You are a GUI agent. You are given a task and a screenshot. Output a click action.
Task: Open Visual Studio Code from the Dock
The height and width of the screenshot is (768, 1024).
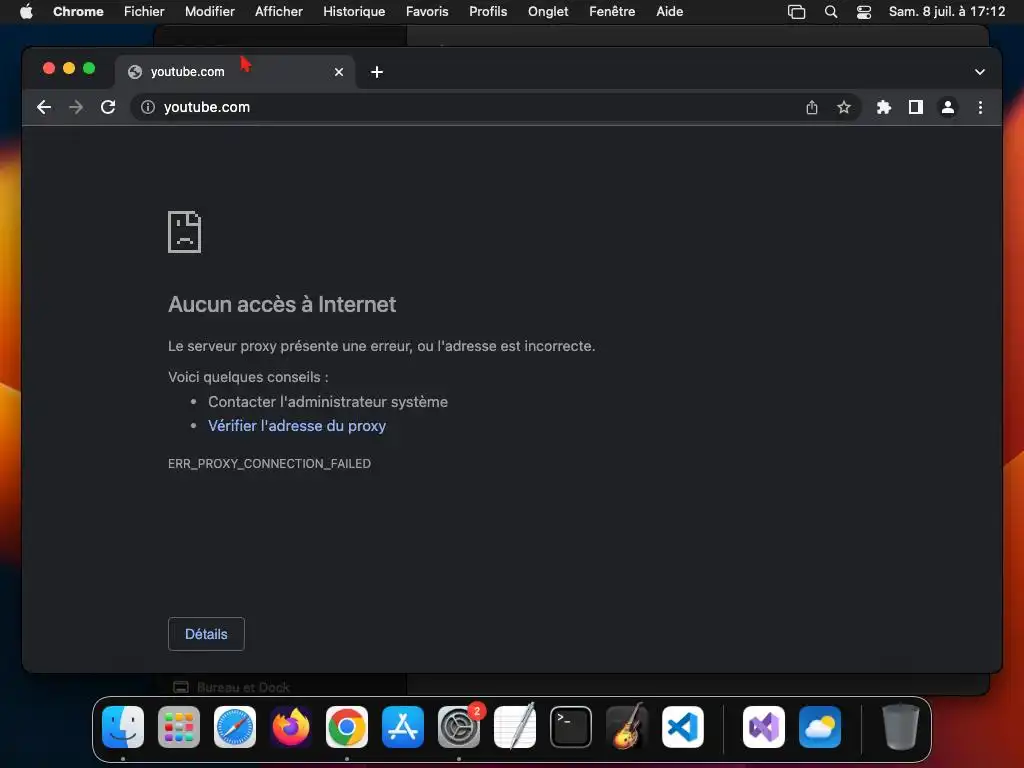coord(683,727)
